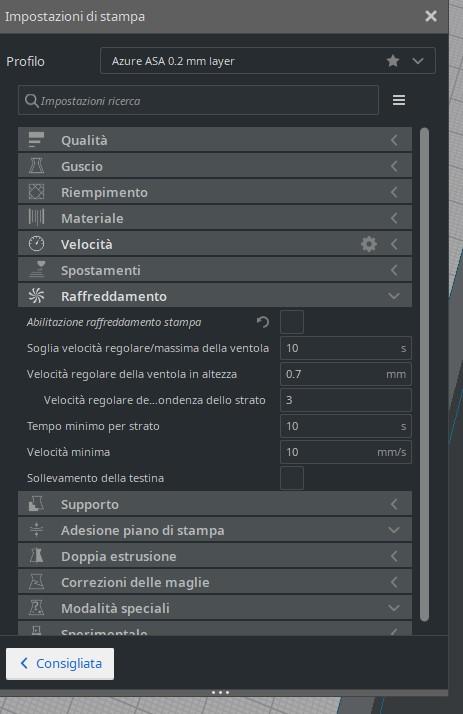Reset Abilitazione raffreddamento stampa with the arrow
The width and height of the screenshot is (463, 714).
pos(263,322)
